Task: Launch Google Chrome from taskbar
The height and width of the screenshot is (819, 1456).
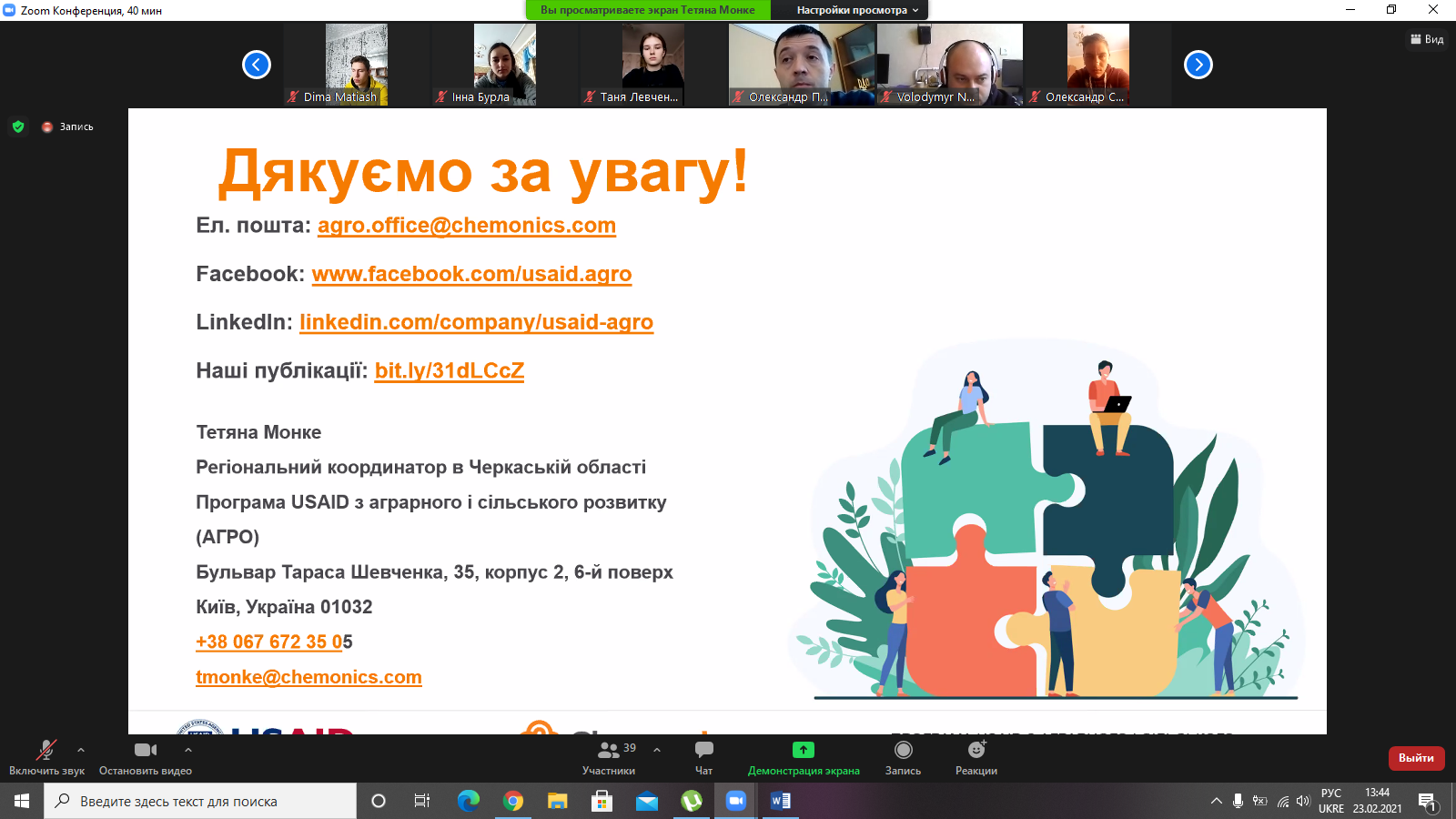Action: (513, 801)
